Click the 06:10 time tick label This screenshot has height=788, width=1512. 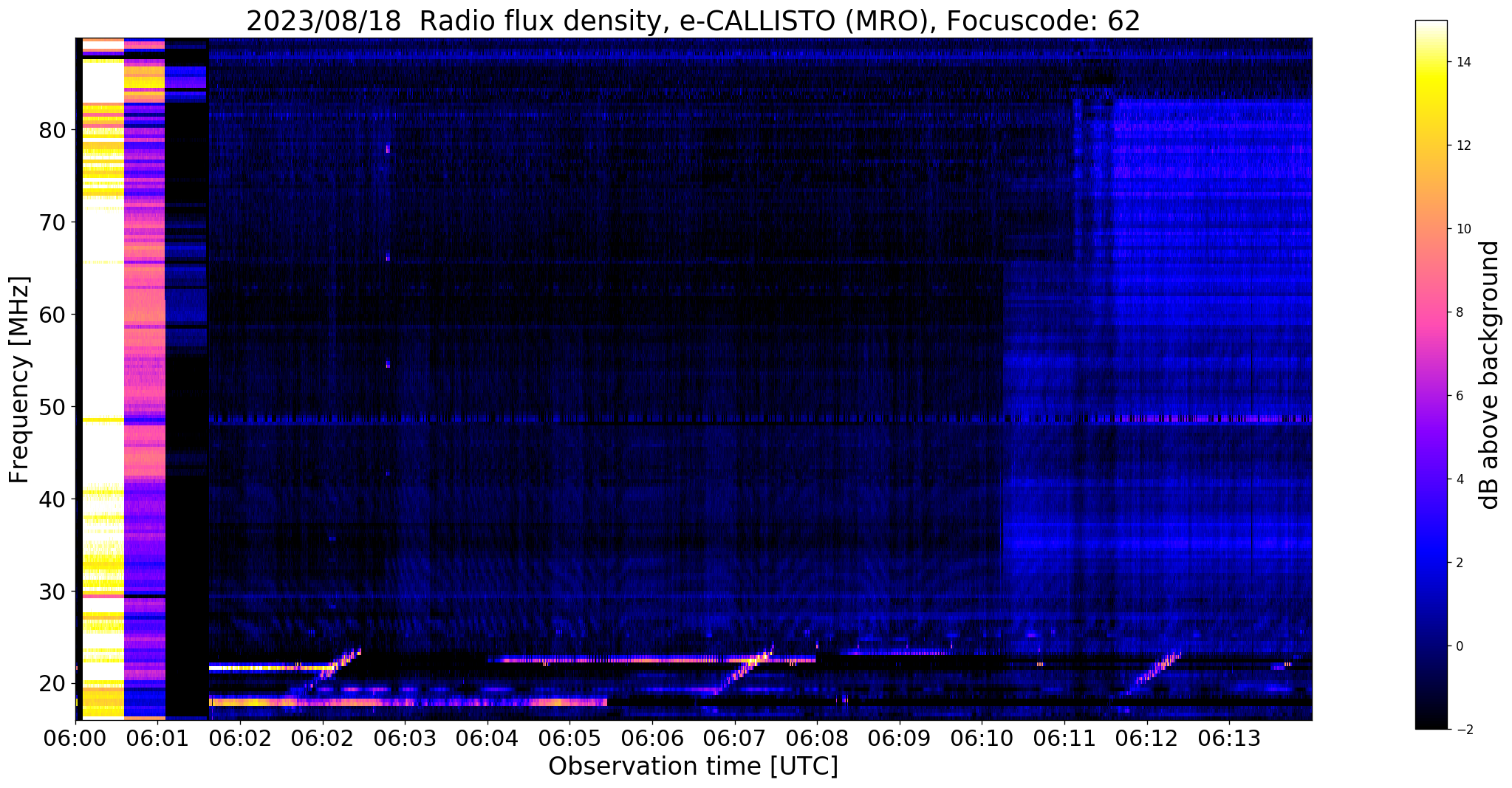coord(982,738)
